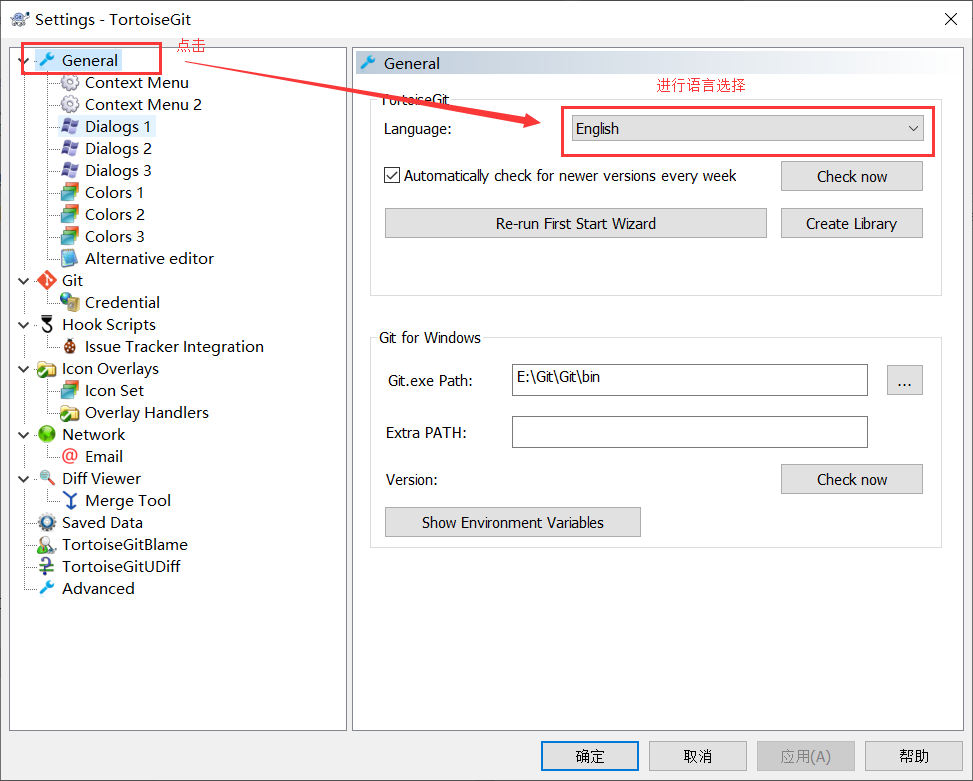The image size is (973, 781).
Task: Open help with 帮助 button
Action: coord(913,756)
